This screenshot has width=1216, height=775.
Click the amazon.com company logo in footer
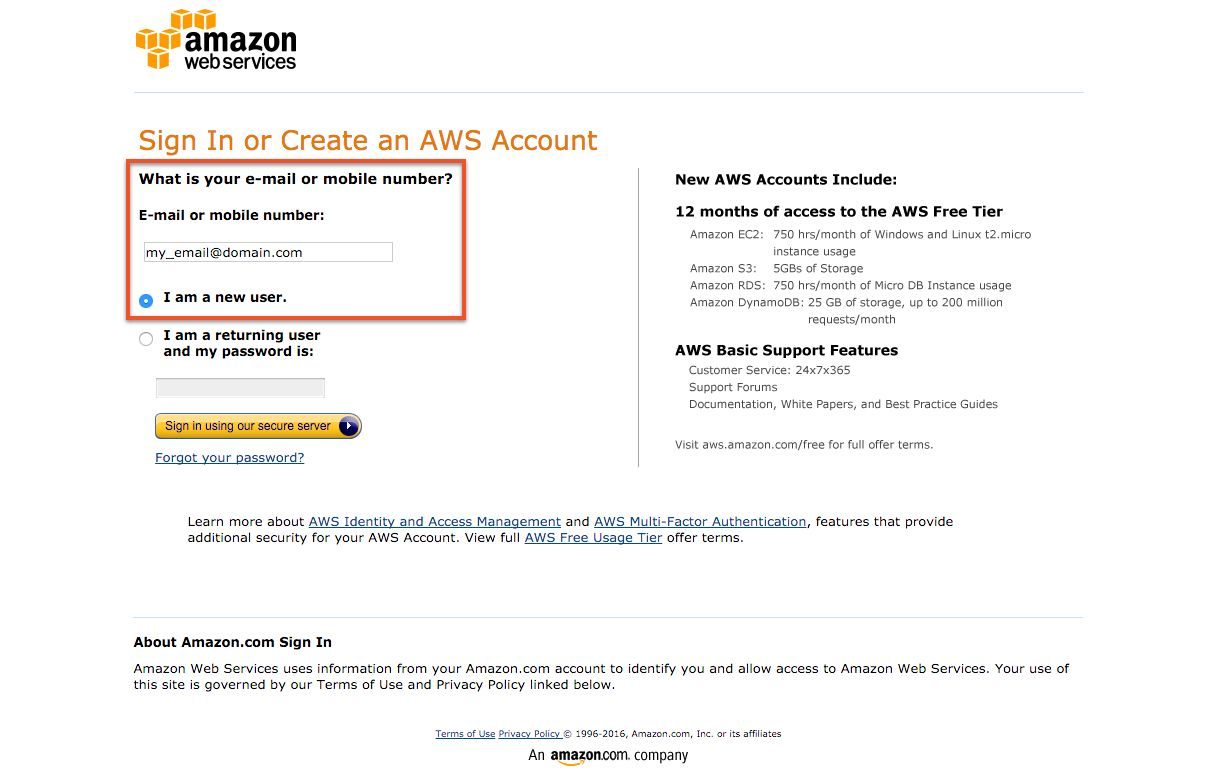607,756
